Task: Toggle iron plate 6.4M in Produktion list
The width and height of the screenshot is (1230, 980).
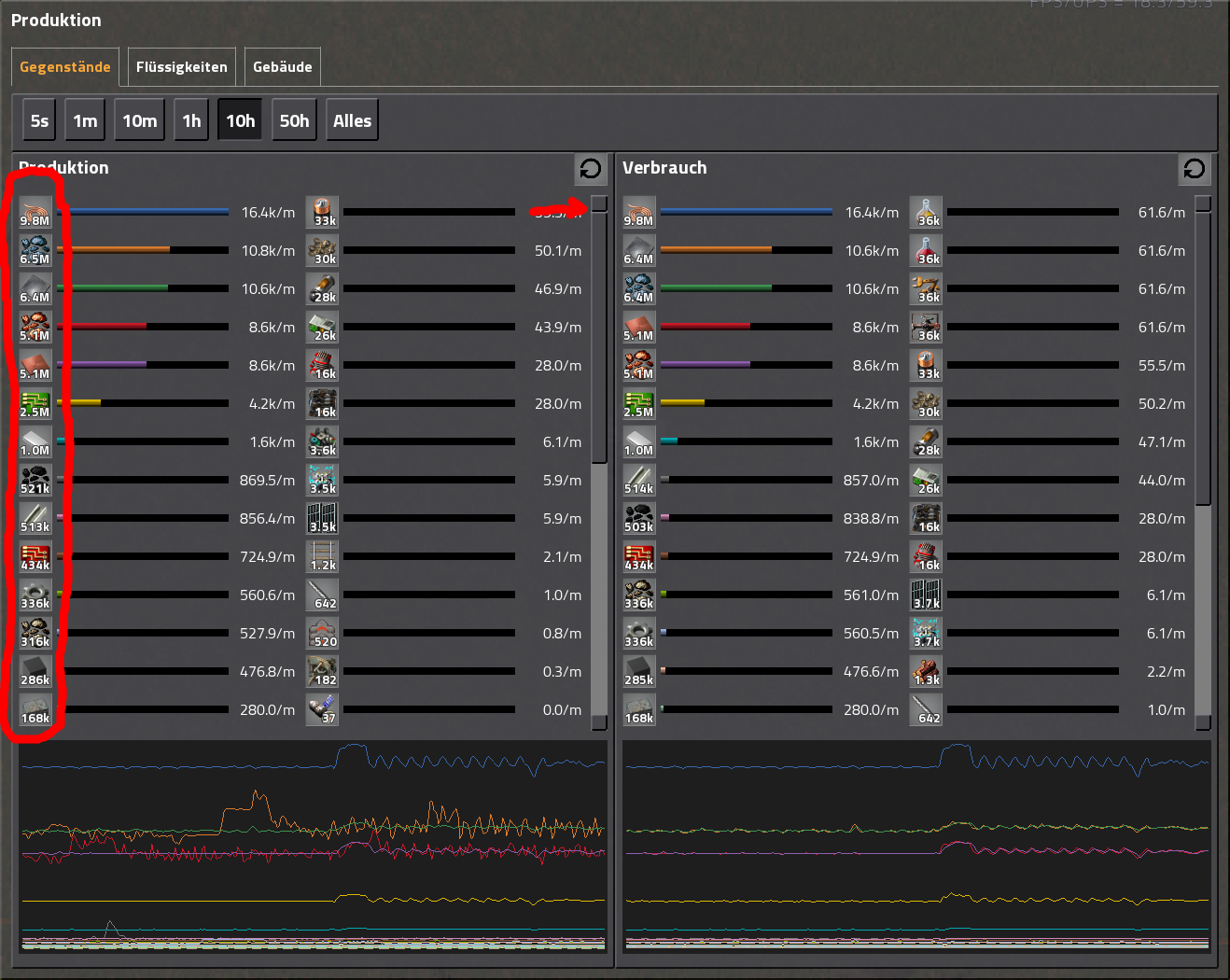Action: point(35,288)
